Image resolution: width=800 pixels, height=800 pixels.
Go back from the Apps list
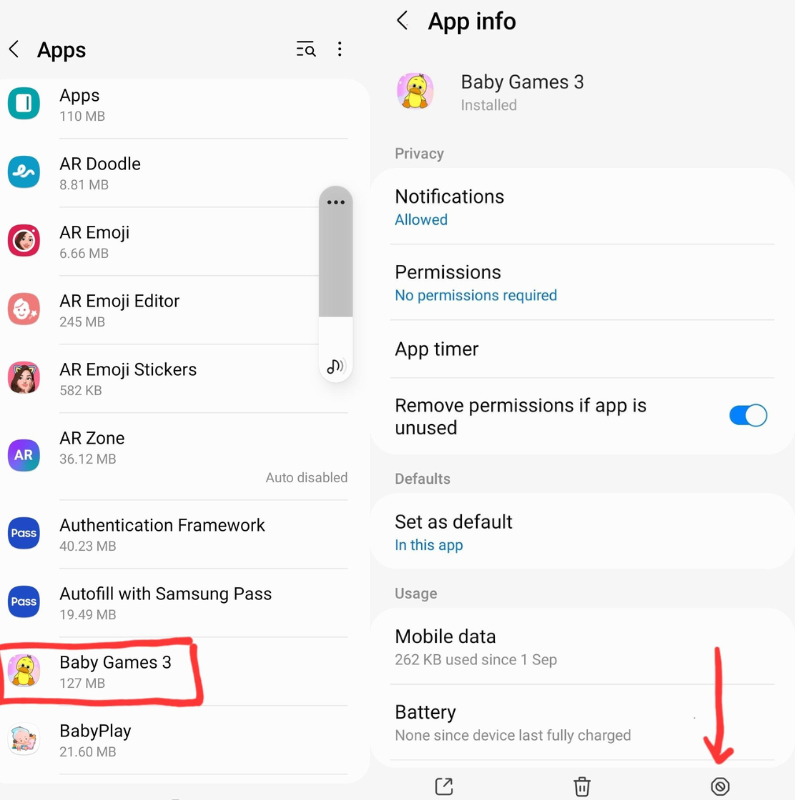coord(14,49)
